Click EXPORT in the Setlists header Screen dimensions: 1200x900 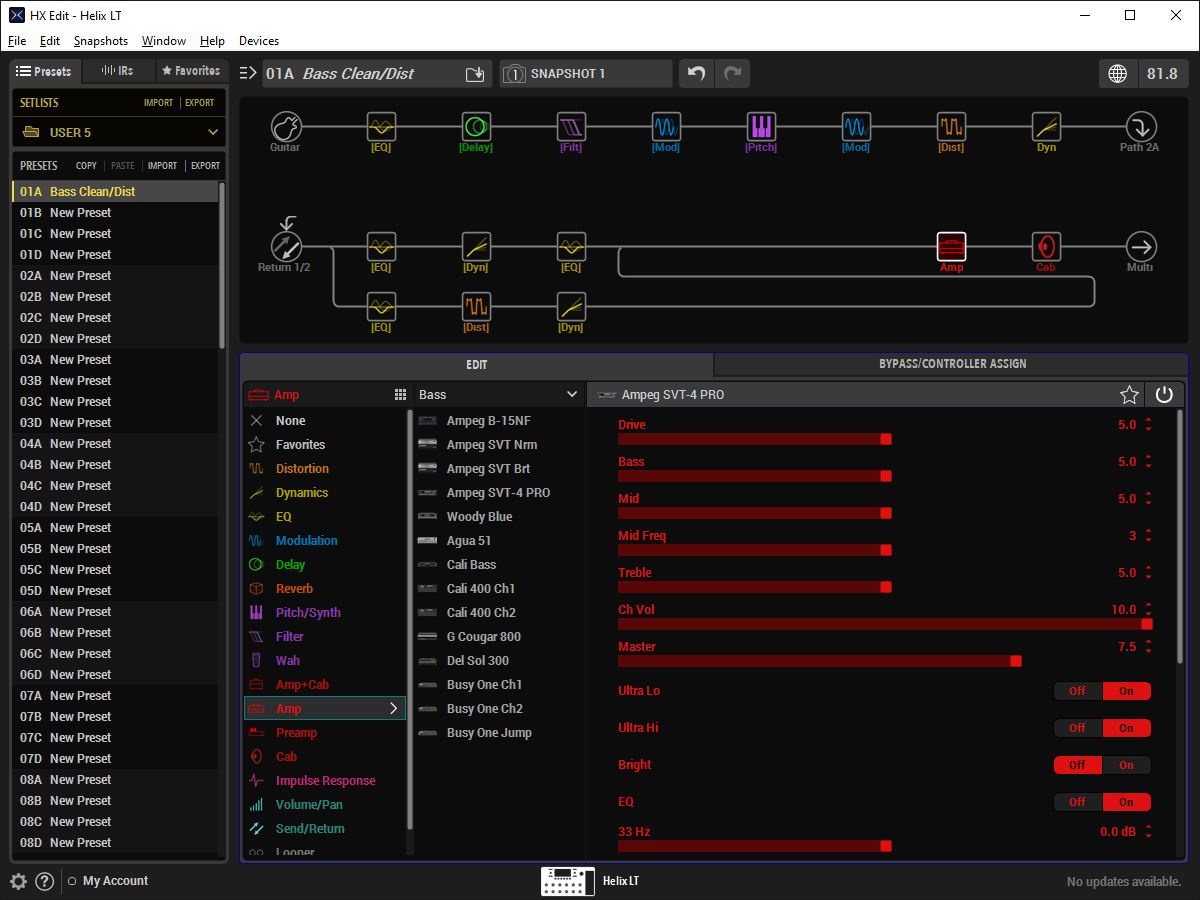(200, 103)
